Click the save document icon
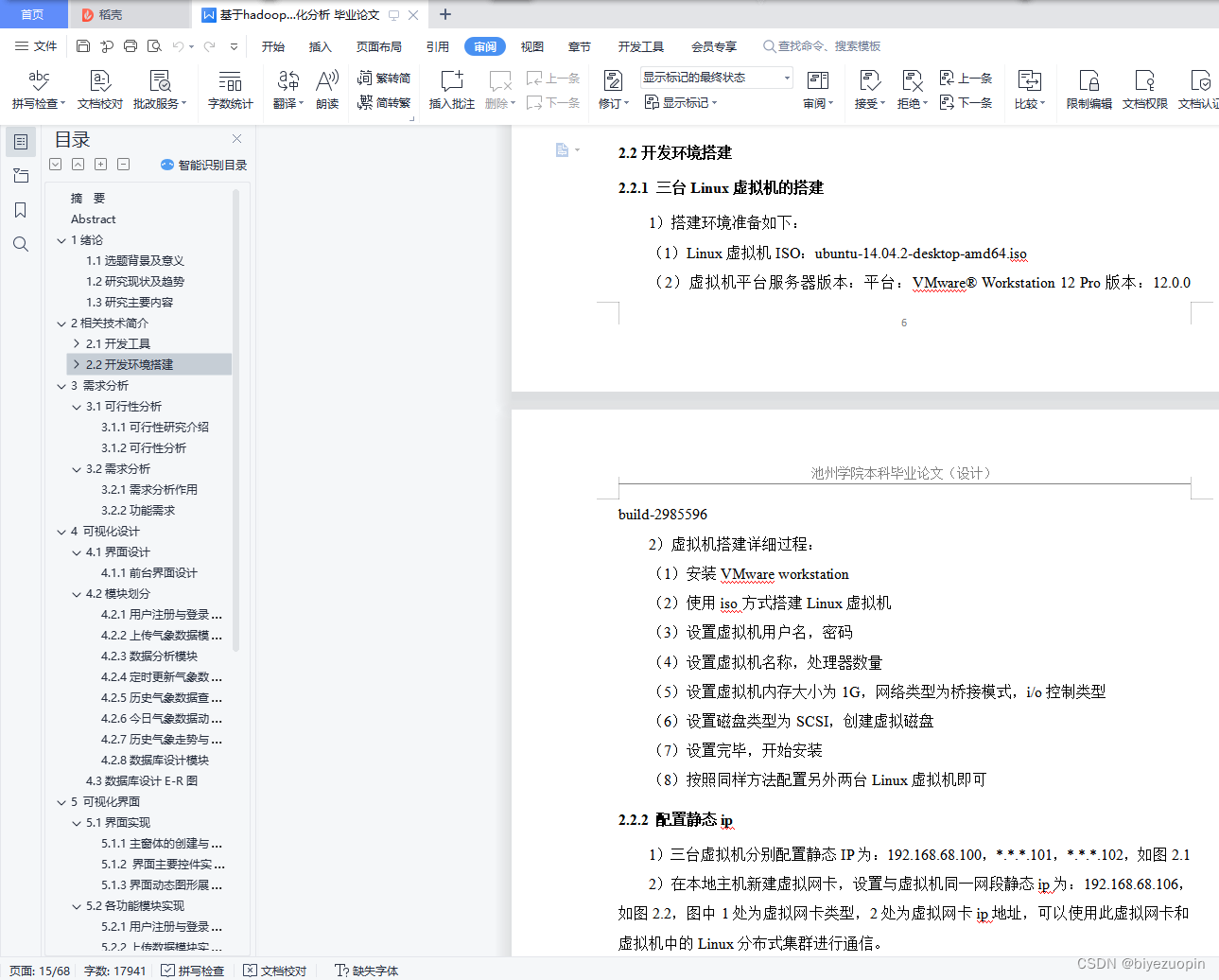1219x980 pixels. click(83, 45)
